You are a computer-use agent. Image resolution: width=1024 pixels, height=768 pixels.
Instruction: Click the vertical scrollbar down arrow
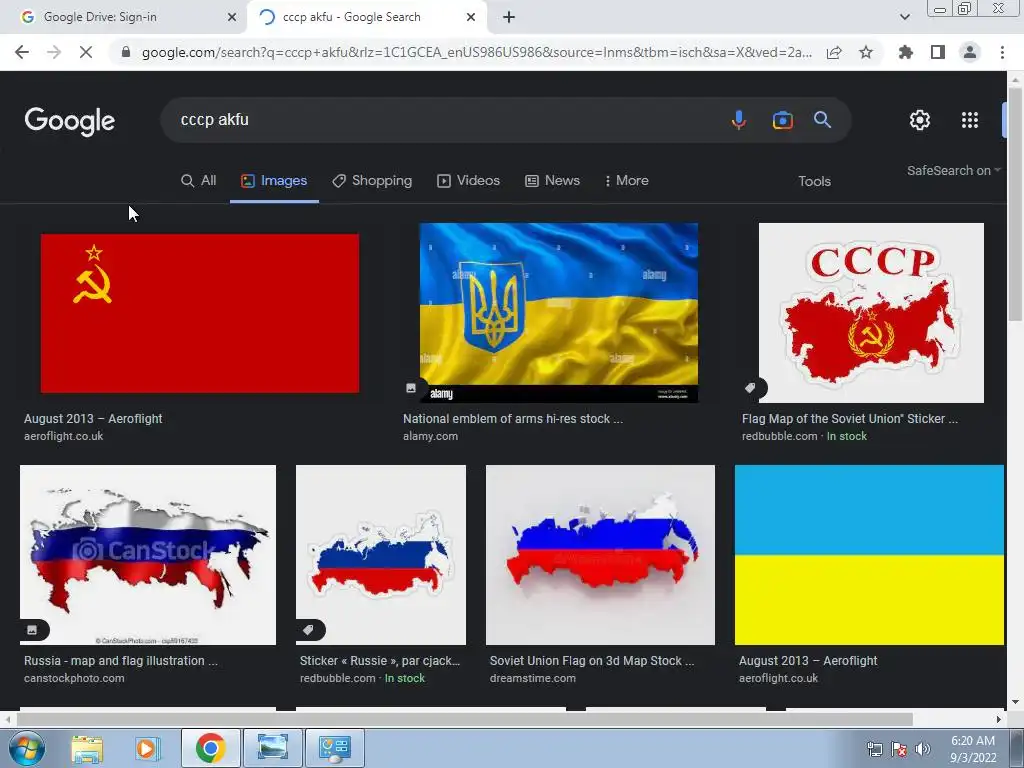point(1015,703)
